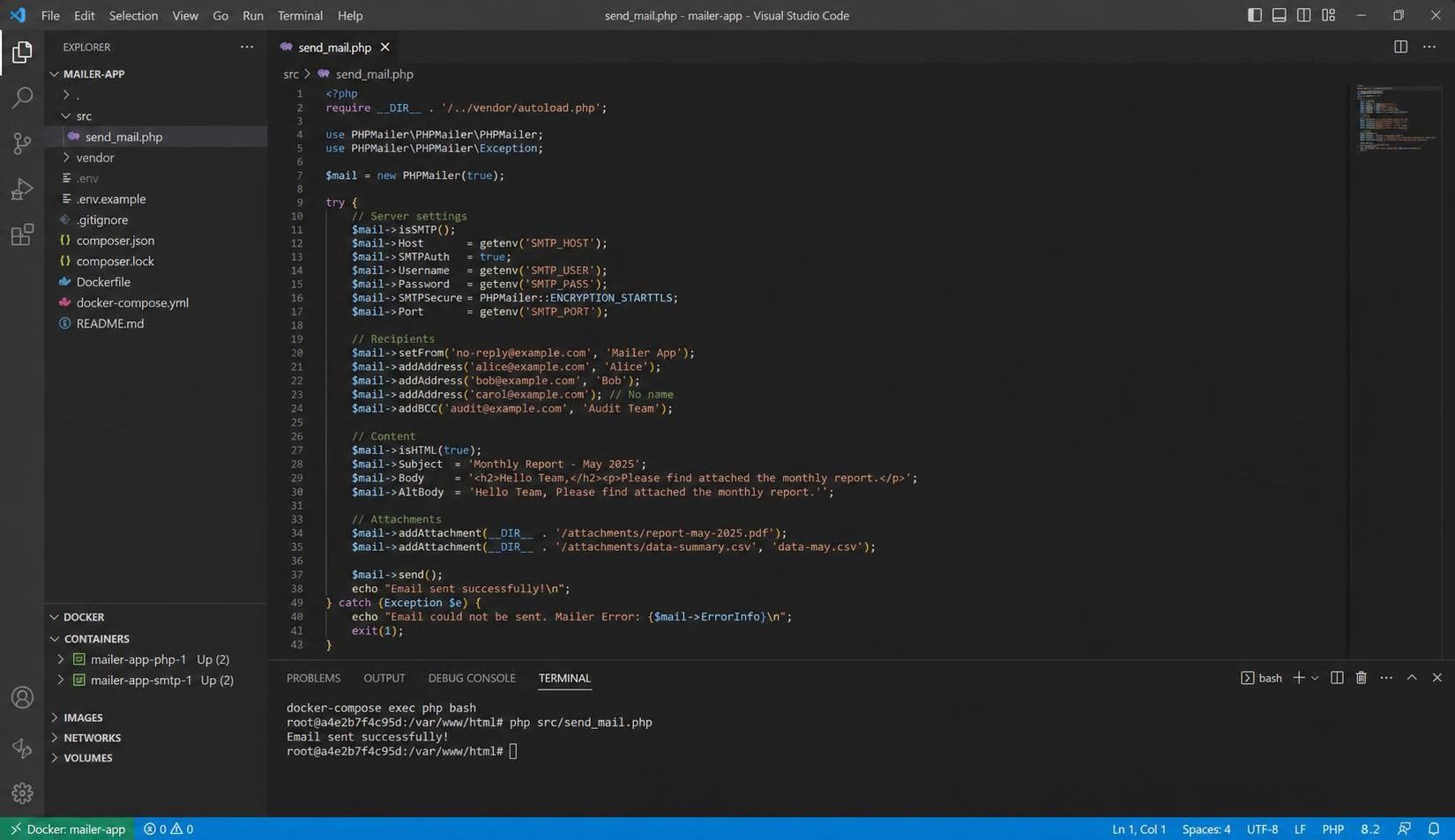Select the bash terminal entry

(x=1261, y=678)
